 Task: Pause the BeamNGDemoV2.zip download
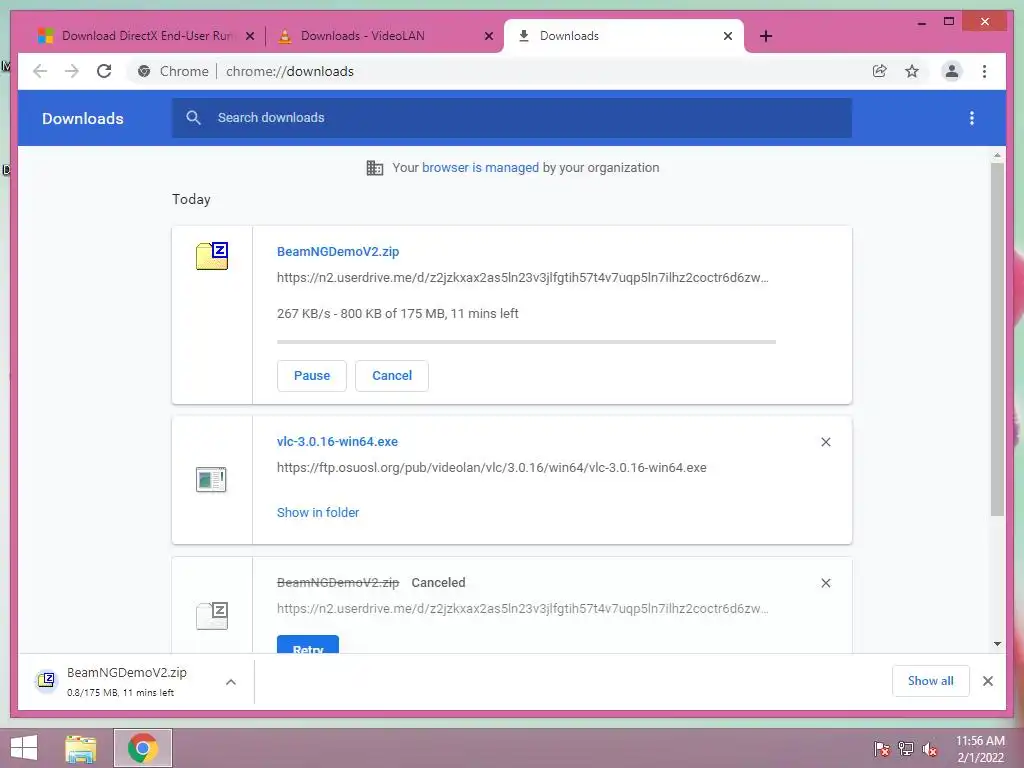click(312, 376)
